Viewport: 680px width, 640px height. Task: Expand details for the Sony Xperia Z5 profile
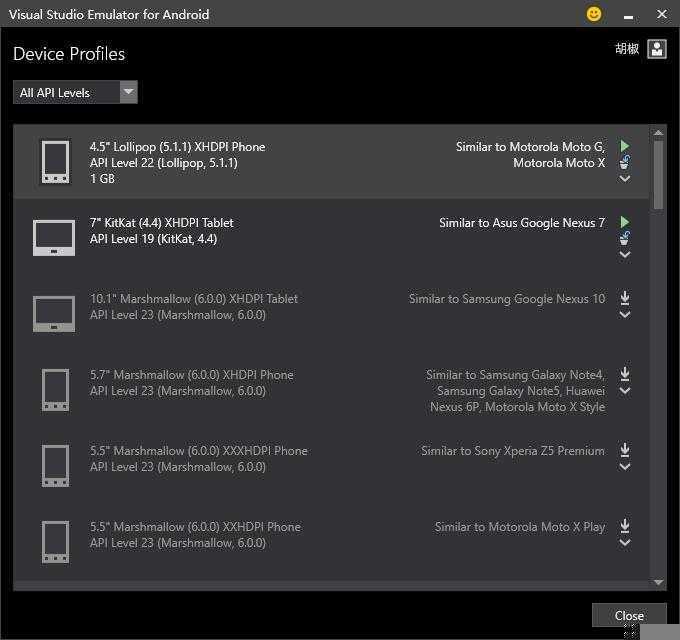[625, 467]
